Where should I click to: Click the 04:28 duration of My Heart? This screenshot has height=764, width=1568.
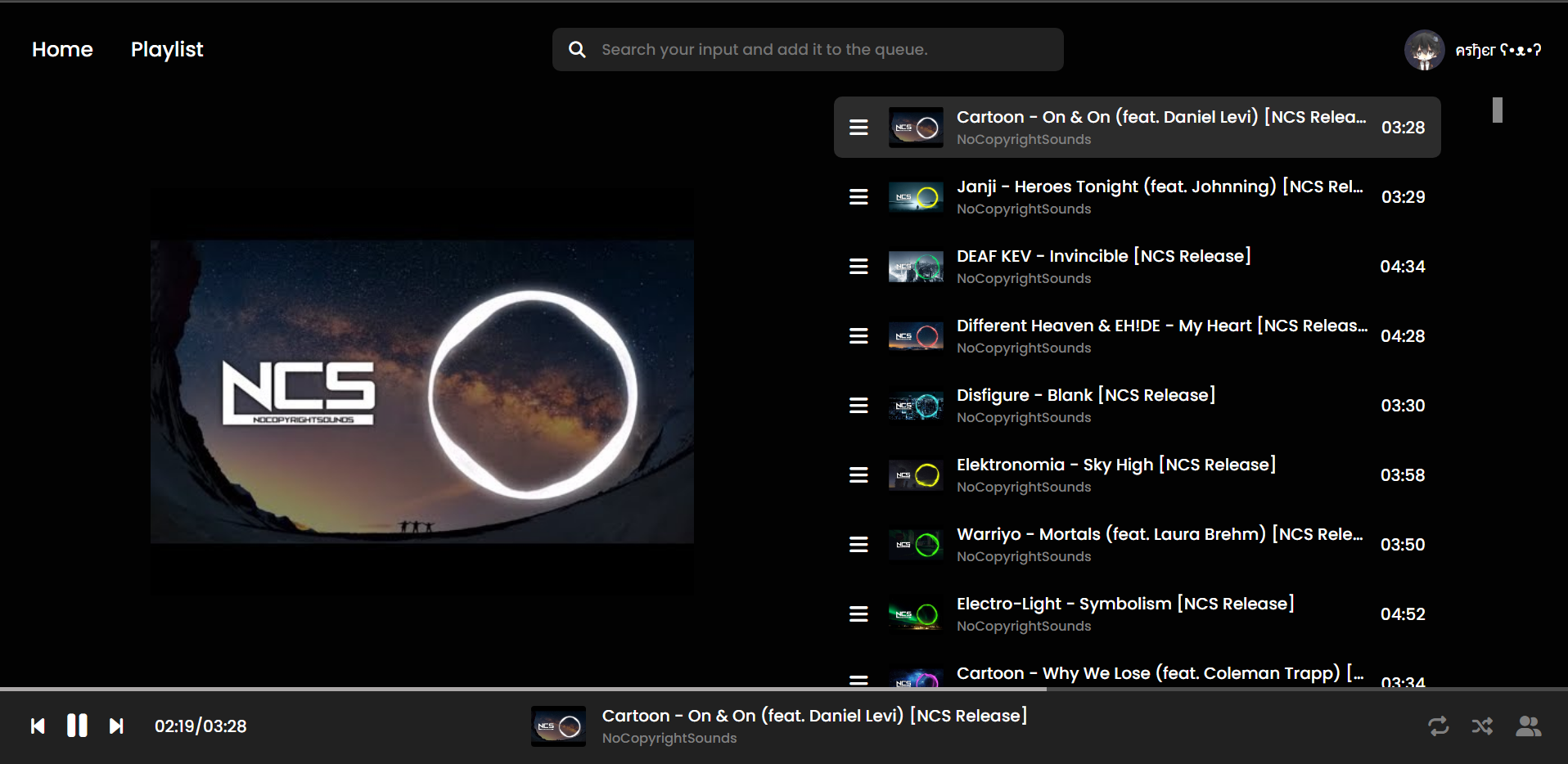(1403, 336)
